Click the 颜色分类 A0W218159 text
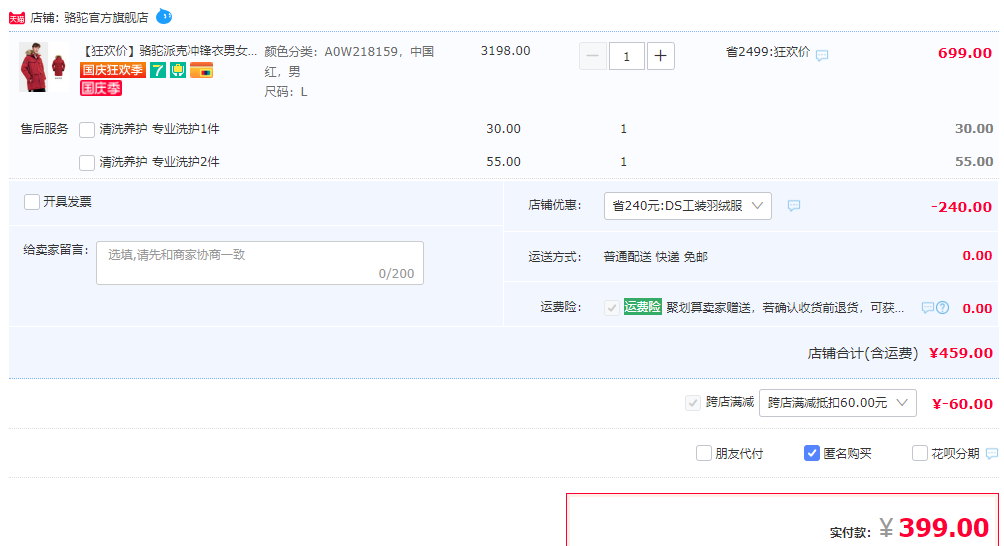The height and width of the screenshot is (546, 1004). [349, 61]
